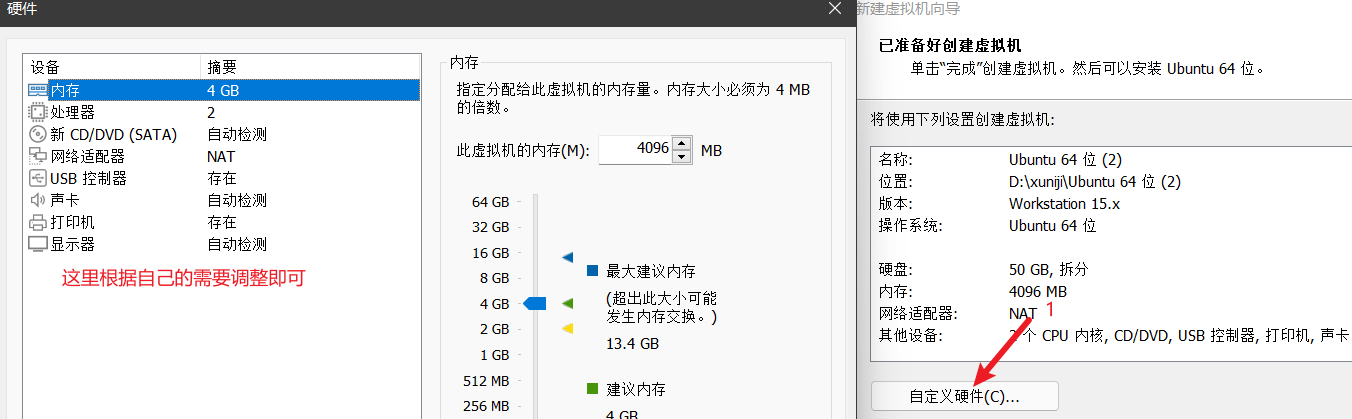The width and height of the screenshot is (1352, 419).
Task: Click the network adapter icon
Action: click(x=38, y=156)
